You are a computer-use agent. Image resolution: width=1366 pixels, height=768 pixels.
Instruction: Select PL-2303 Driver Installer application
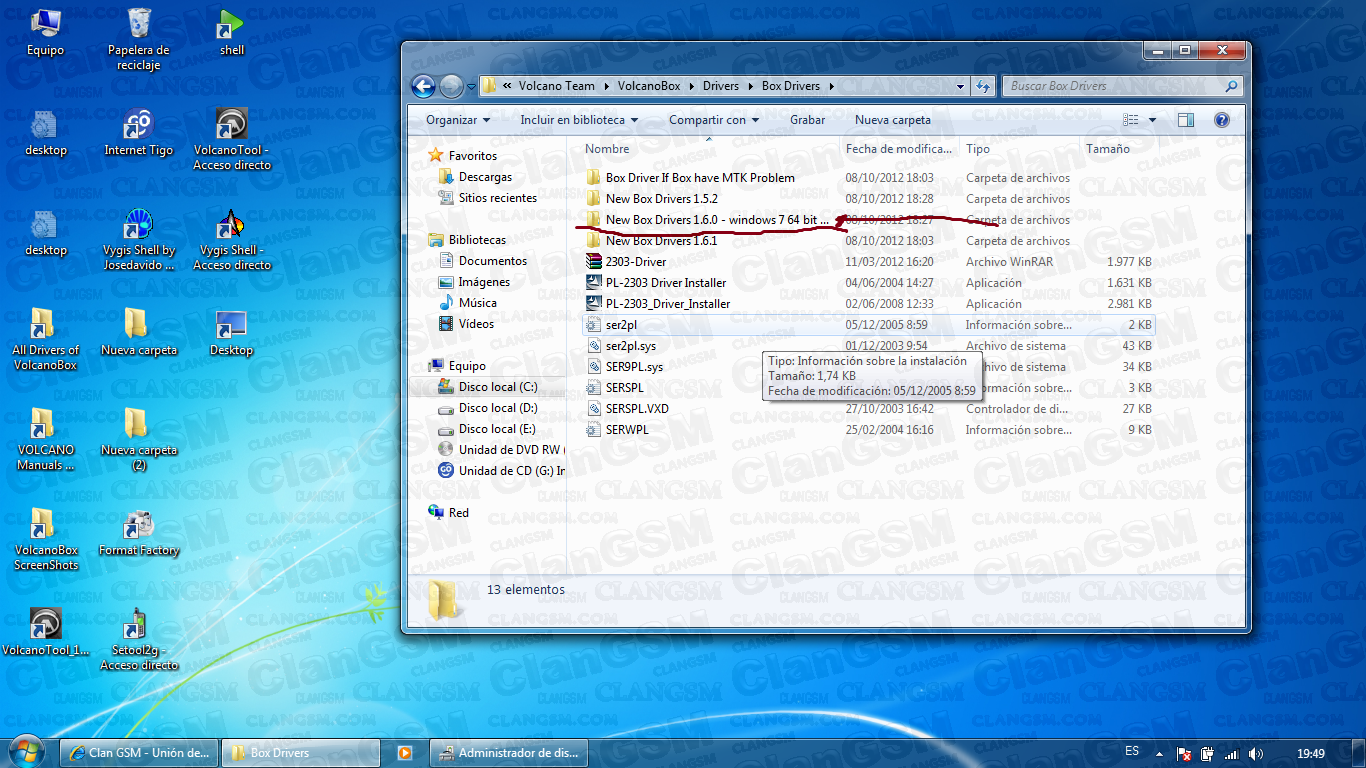666,283
